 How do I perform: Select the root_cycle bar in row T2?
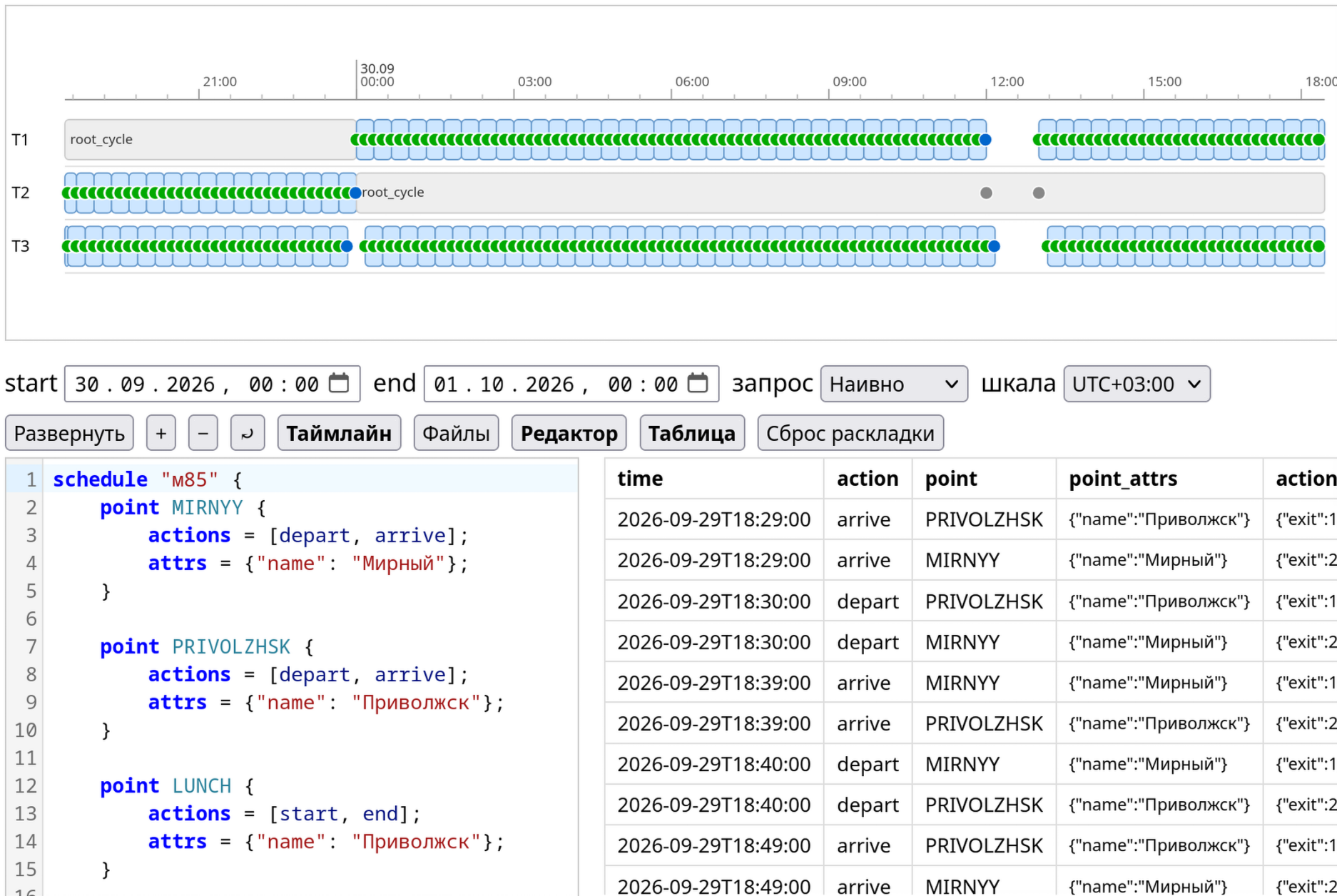(x=840, y=193)
